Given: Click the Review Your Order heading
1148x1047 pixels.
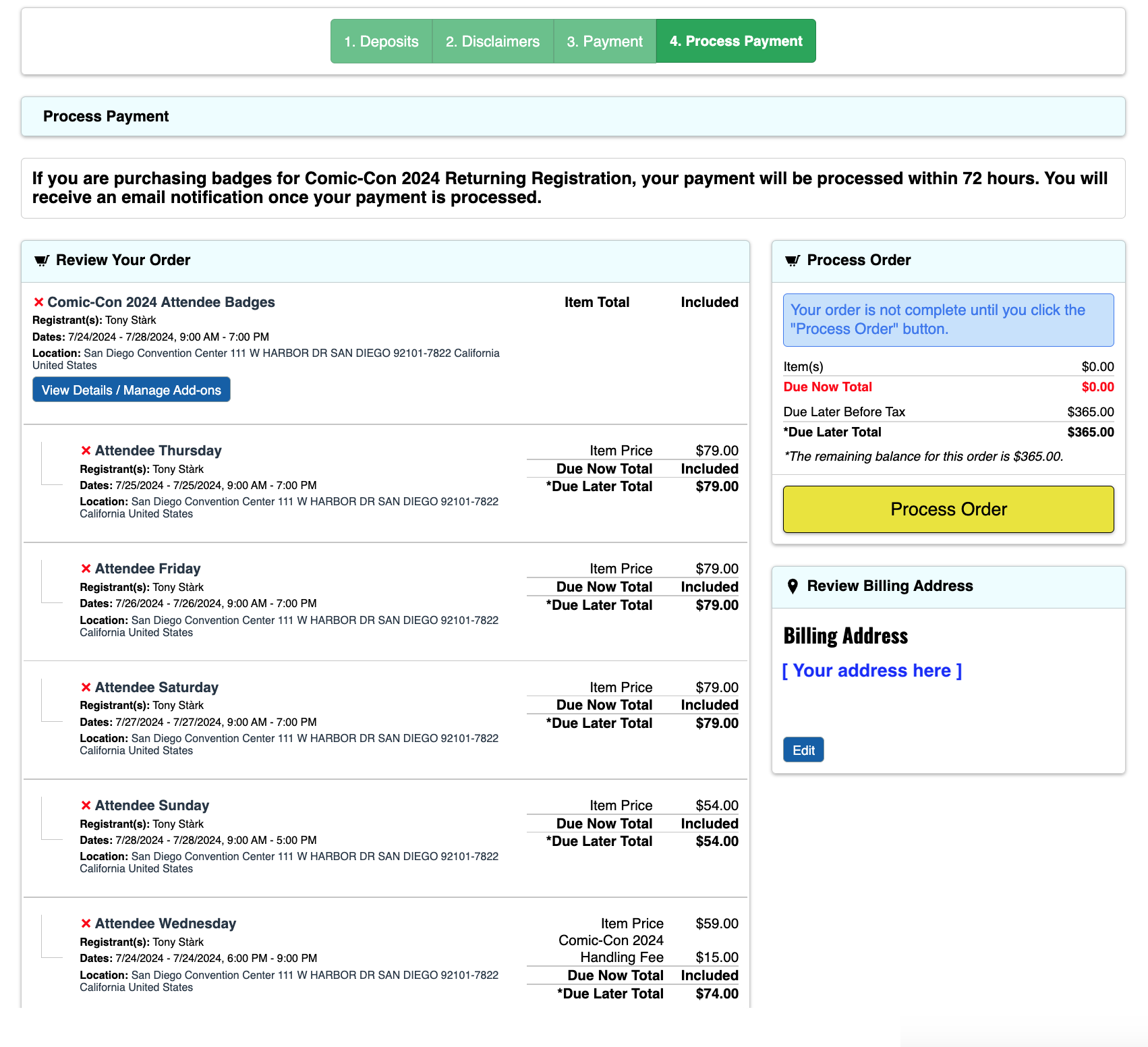Looking at the screenshot, I should tap(123, 260).
